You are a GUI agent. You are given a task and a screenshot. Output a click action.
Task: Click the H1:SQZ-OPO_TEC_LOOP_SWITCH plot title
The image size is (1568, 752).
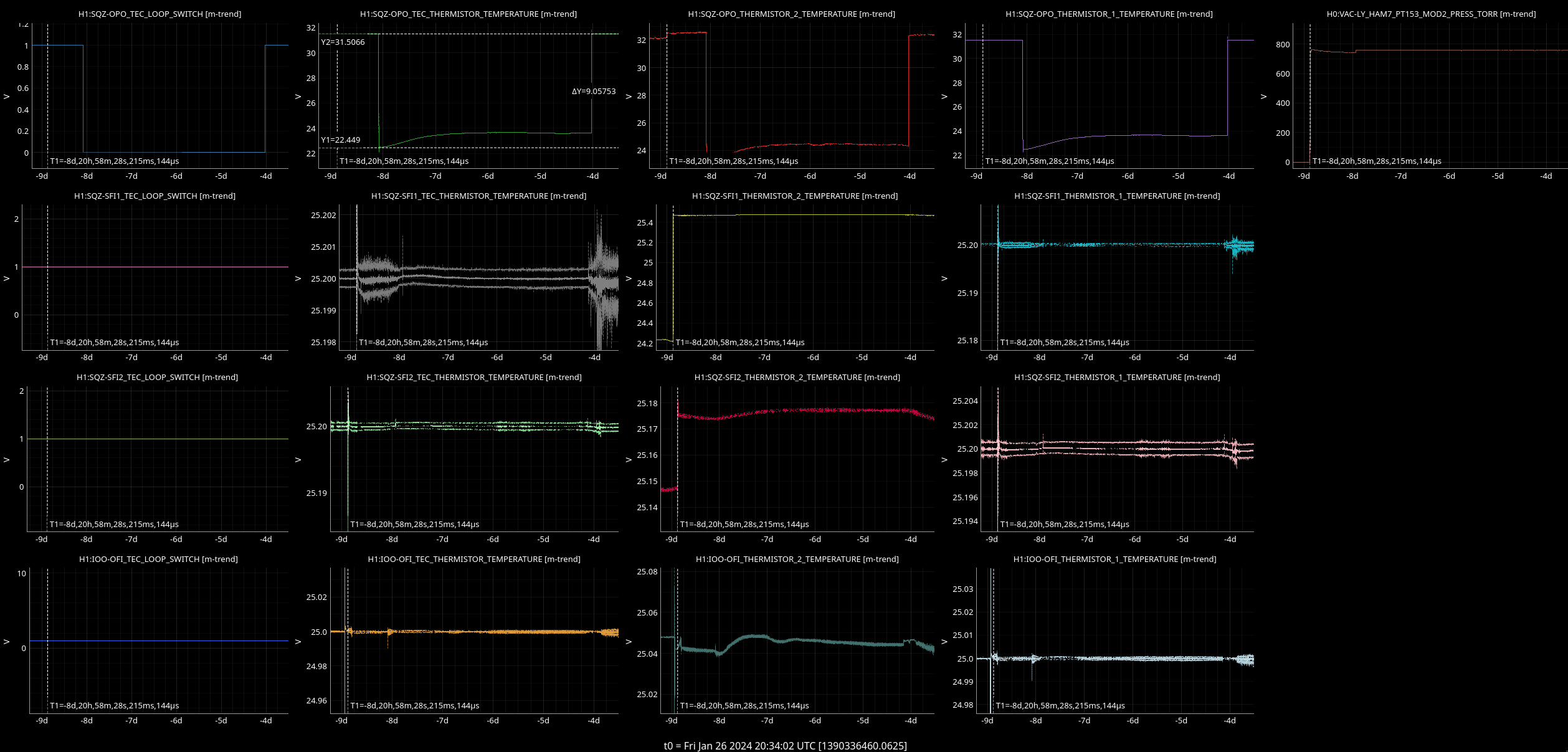click(x=159, y=14)
